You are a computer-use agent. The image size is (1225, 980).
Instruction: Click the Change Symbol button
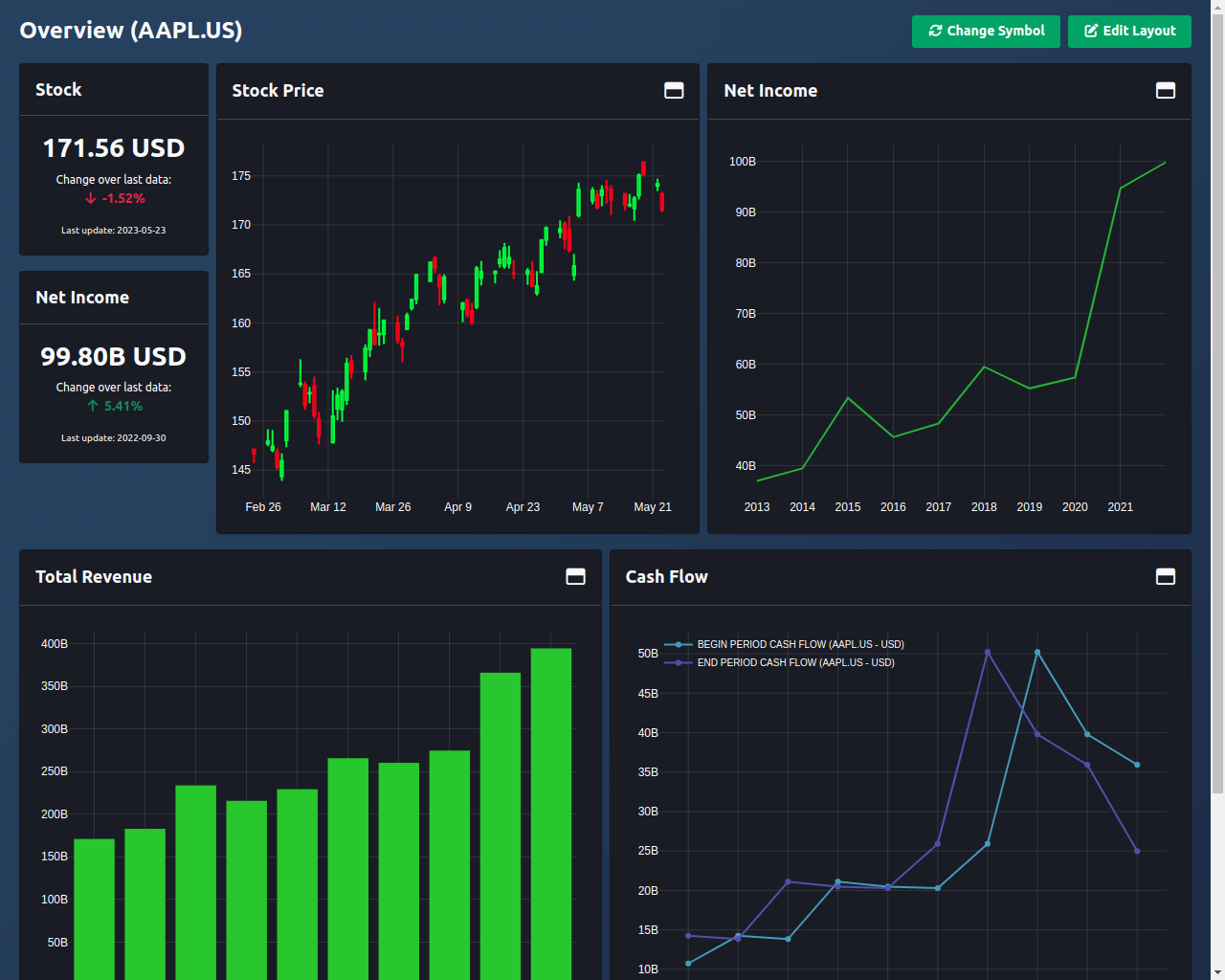click(x=986, y=31)
